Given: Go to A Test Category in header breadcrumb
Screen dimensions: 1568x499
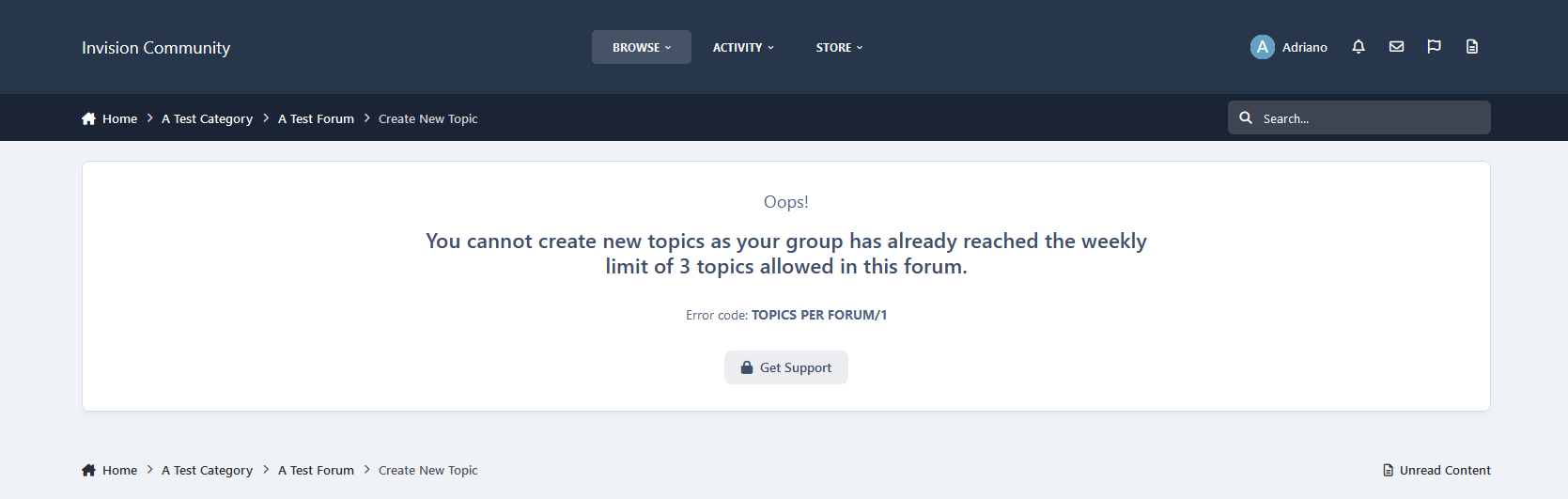Looking at the screenshot, I should click(207, 119).
